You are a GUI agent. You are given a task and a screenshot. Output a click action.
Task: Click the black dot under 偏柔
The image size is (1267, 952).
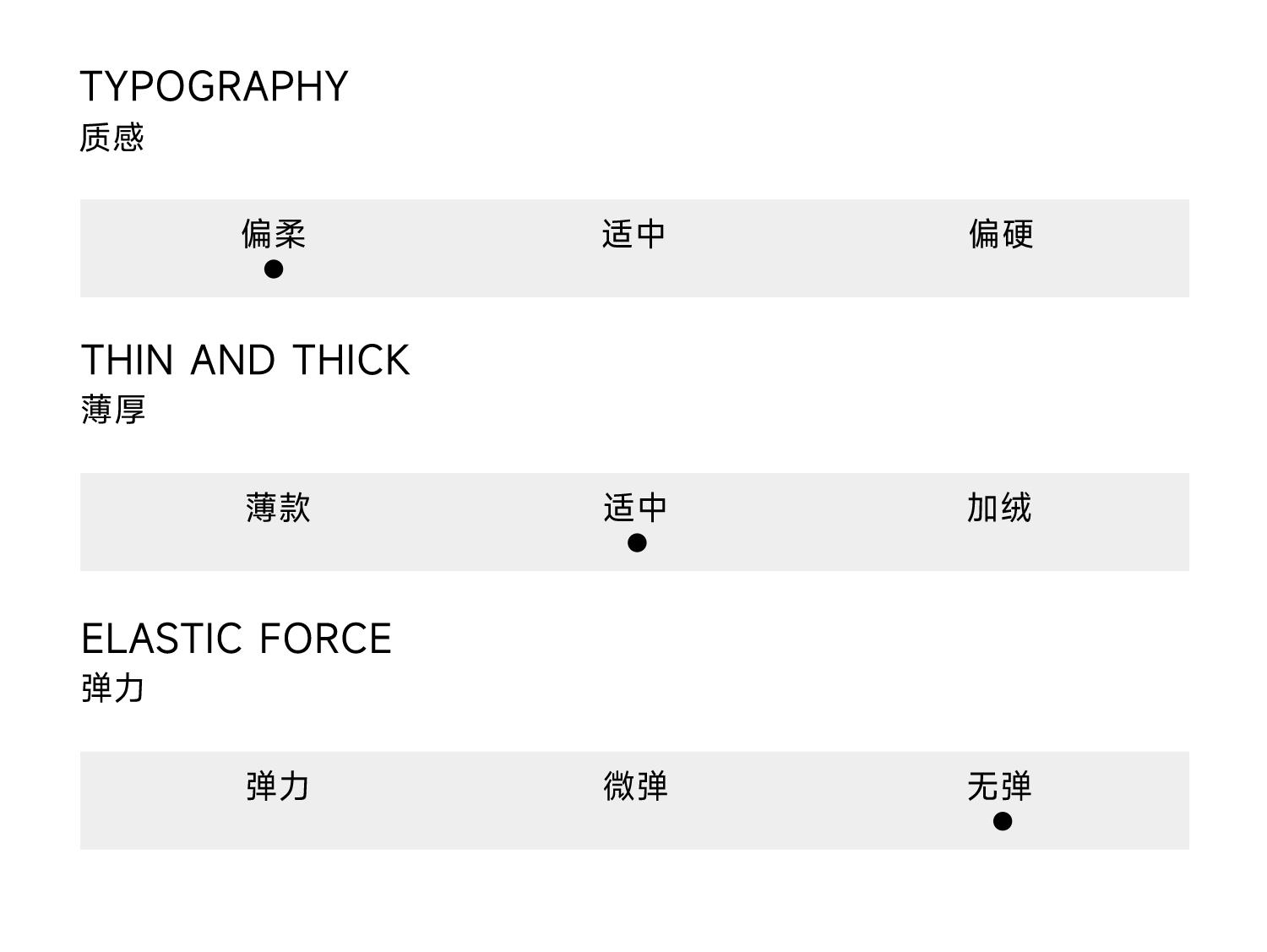pos(273,269)
